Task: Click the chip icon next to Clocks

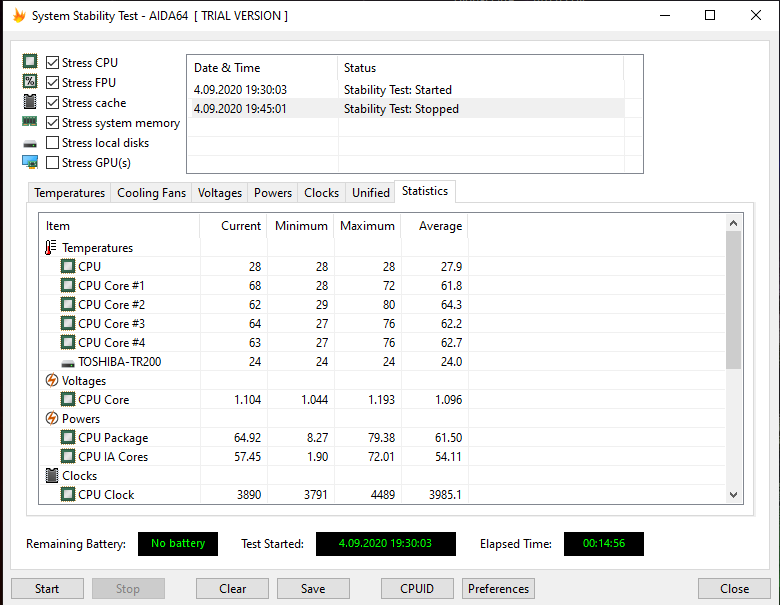Action: 52,476
